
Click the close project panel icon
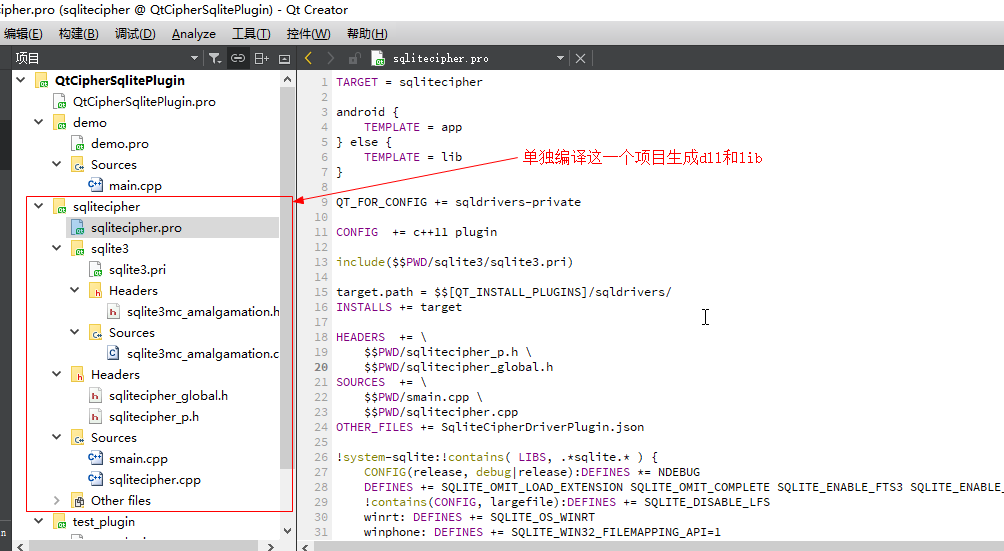[284, 59]
